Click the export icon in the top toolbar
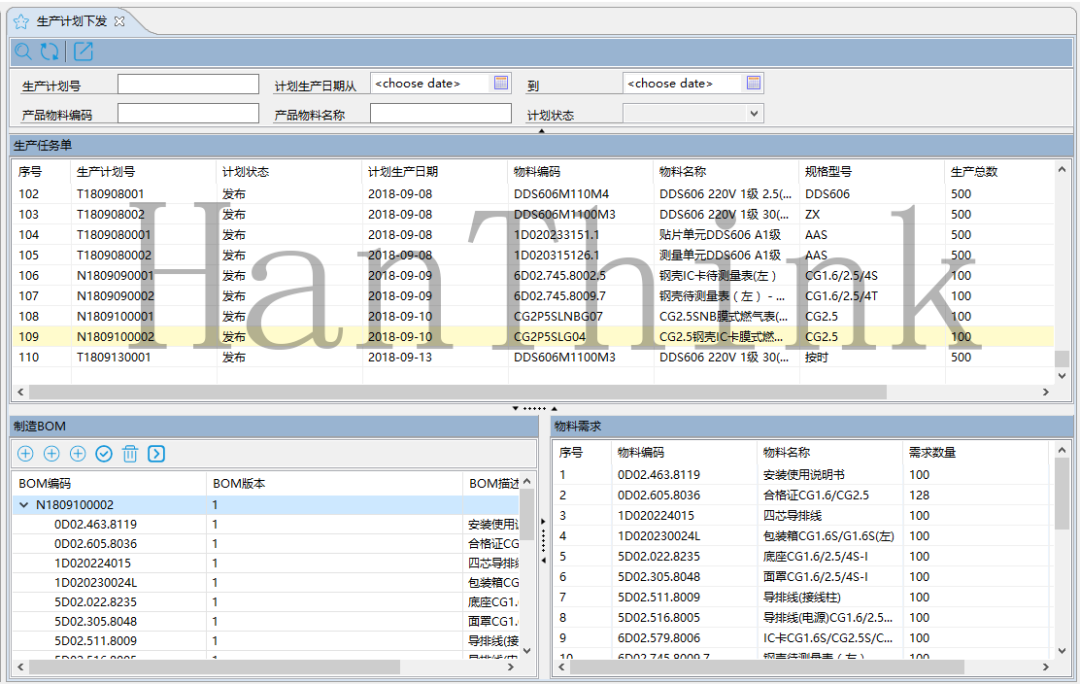1080x684 pixels. coord(83,52)
